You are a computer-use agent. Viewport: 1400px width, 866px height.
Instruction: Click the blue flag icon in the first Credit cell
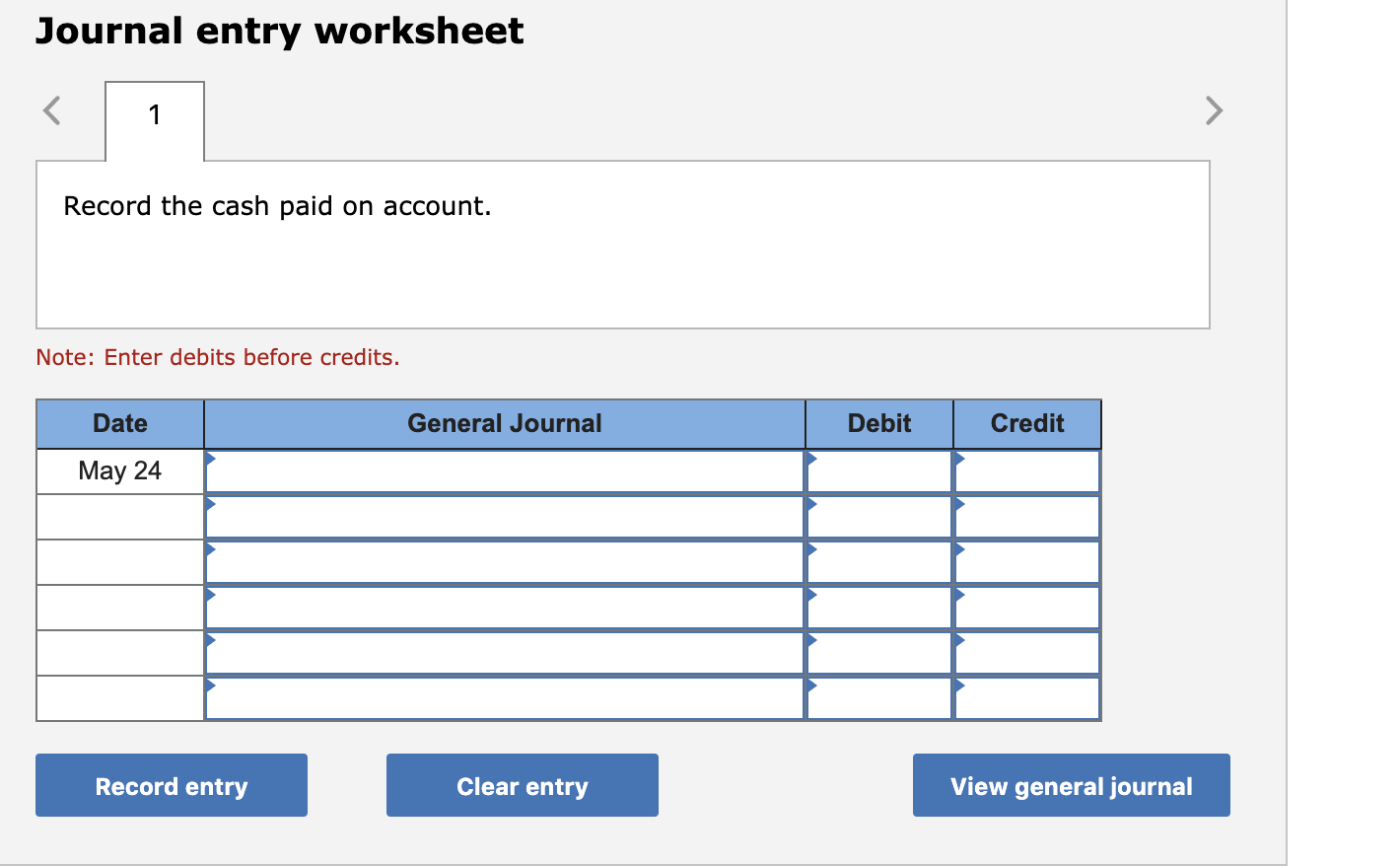point(957,460)
